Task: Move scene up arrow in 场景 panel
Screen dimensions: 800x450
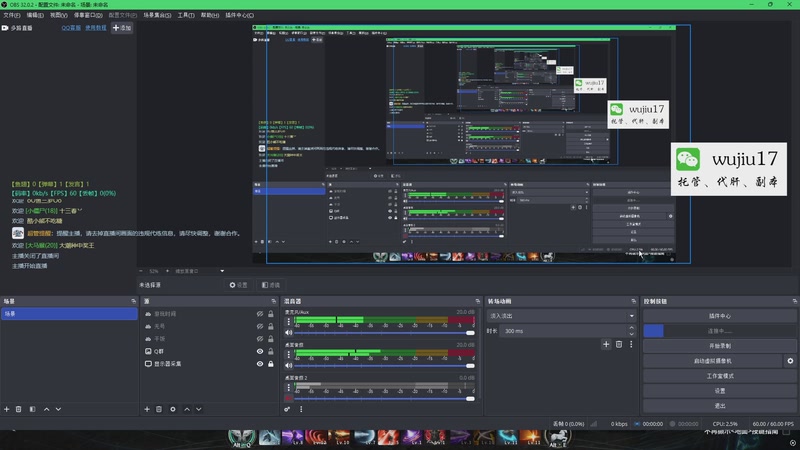Action: click(x=46, y=409)
